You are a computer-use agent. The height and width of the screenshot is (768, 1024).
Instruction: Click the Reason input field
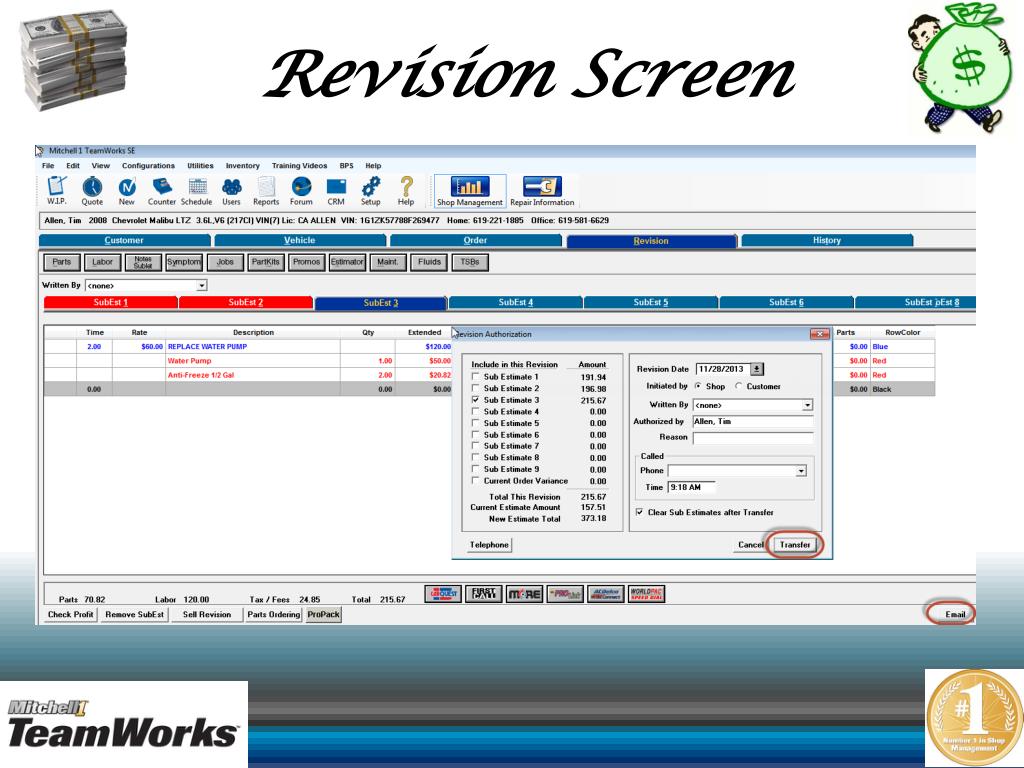tap(753, 438)
